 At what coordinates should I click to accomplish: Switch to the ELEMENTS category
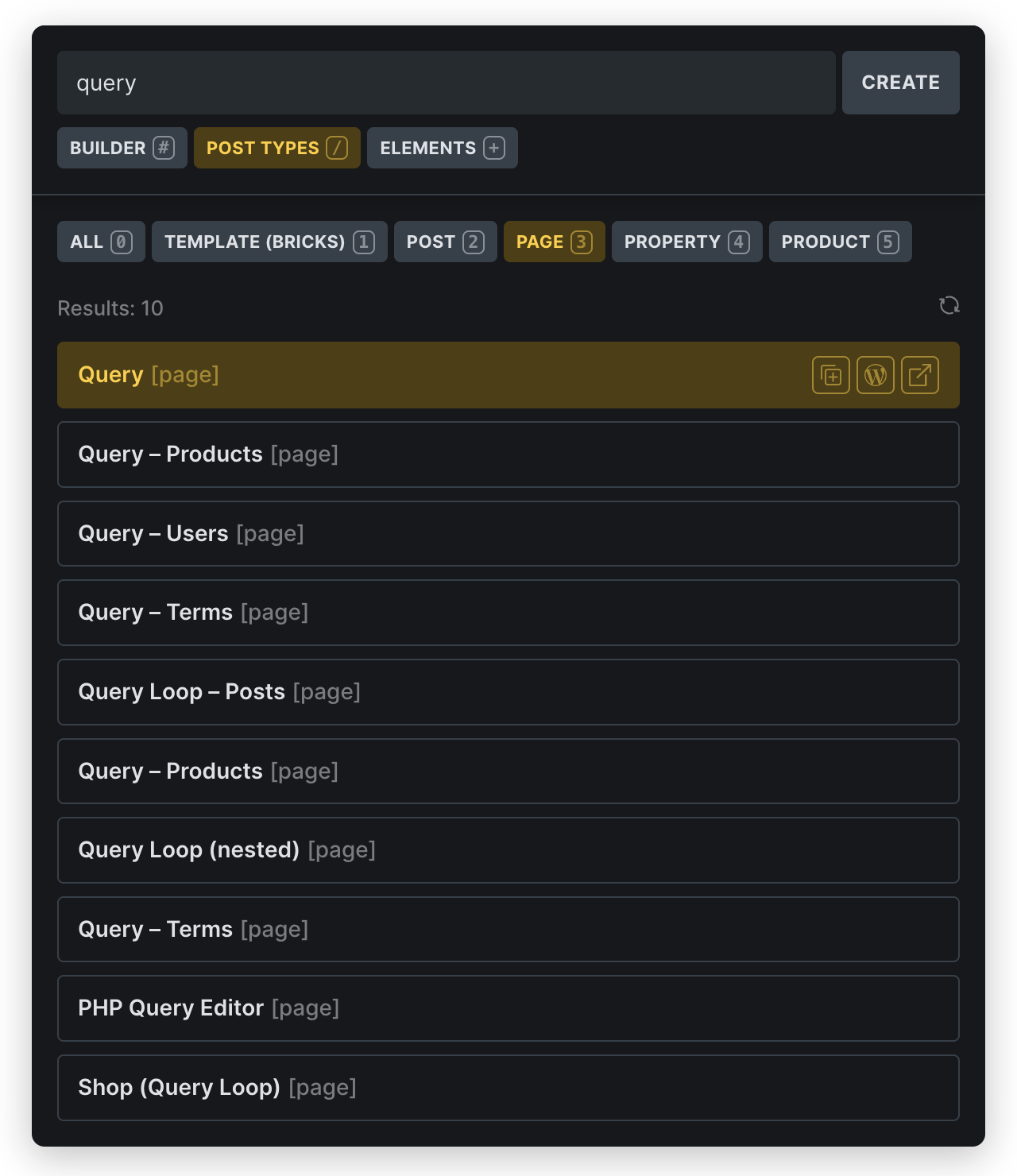point(442,148)
